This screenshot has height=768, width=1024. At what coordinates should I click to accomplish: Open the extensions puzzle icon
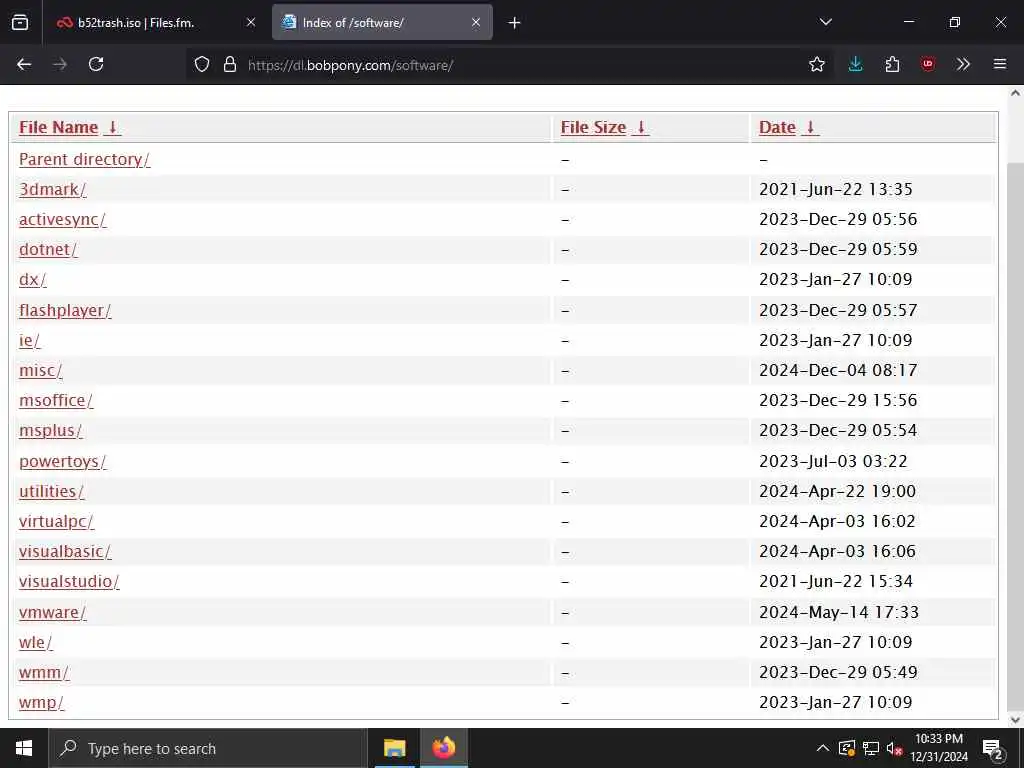[892, 64]
